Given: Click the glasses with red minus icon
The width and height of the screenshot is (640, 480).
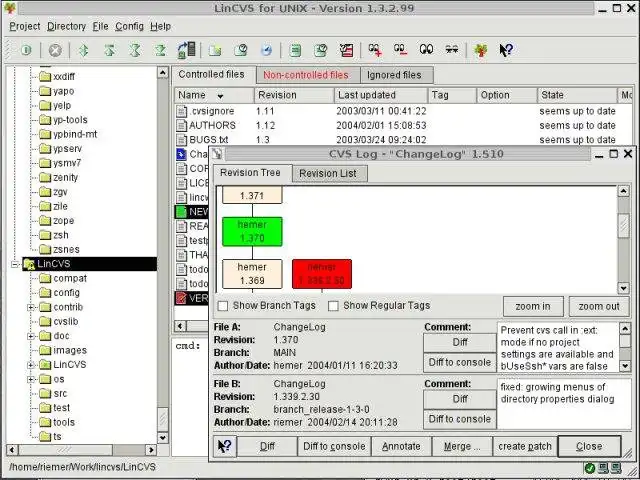Looking at the screenshot, I should (400, 50).
